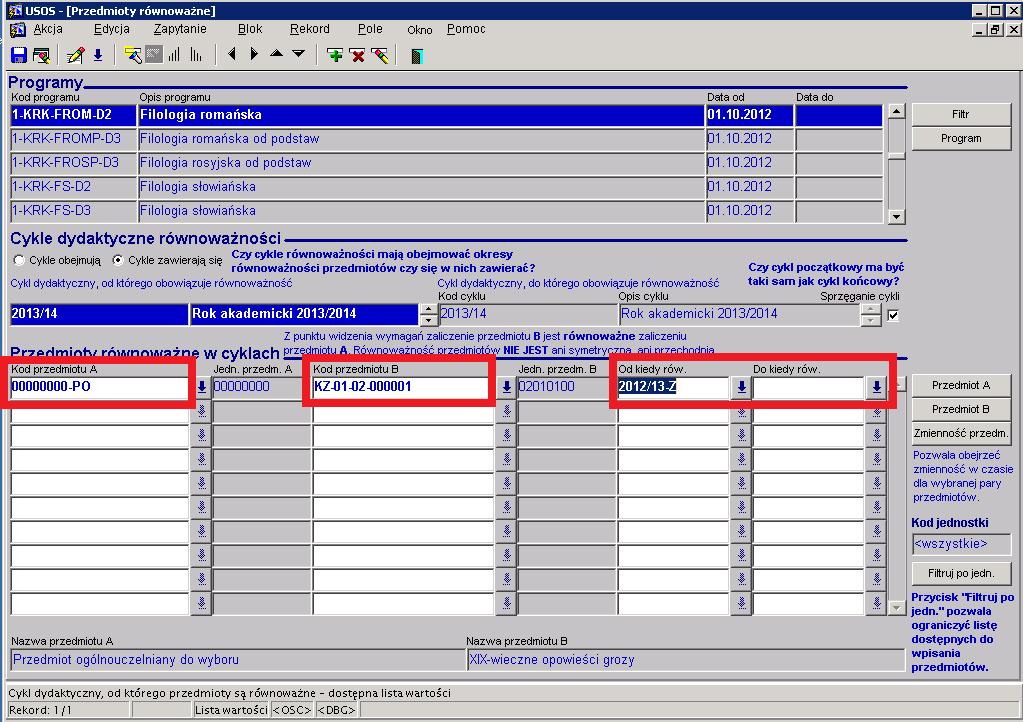Image resolution: width=1023 pixels, height=722 pixels.
Task: Click the Enter Query flashlight icon
Action: (132, 55)
